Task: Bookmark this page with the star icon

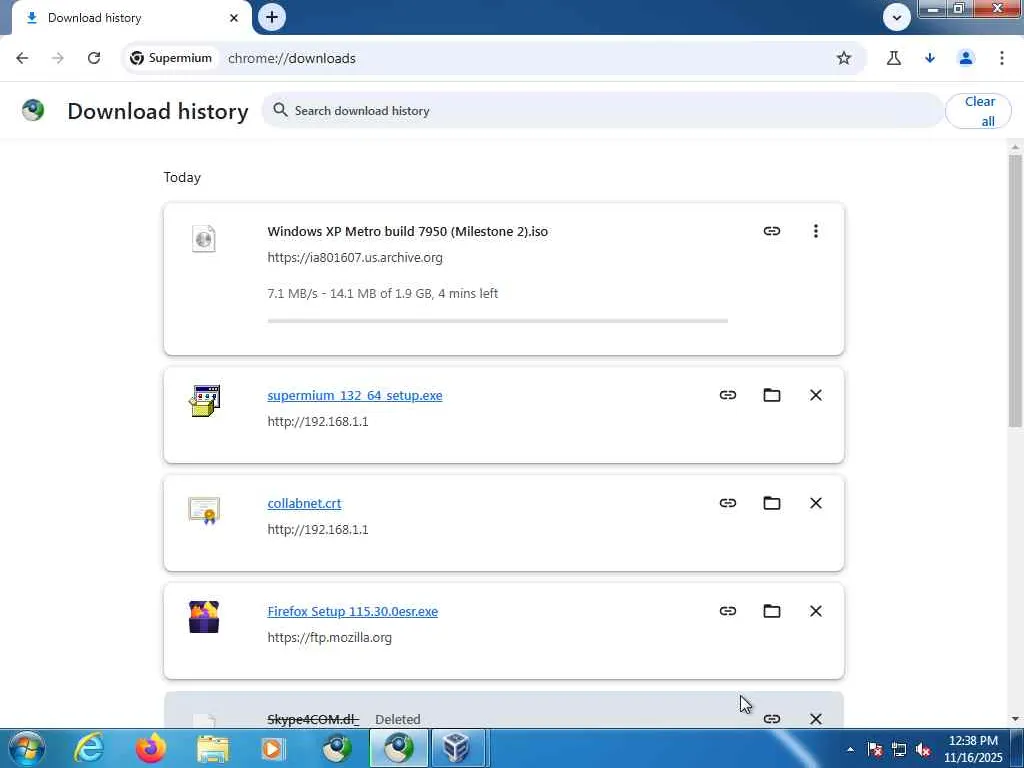Action: click(844, 58)
